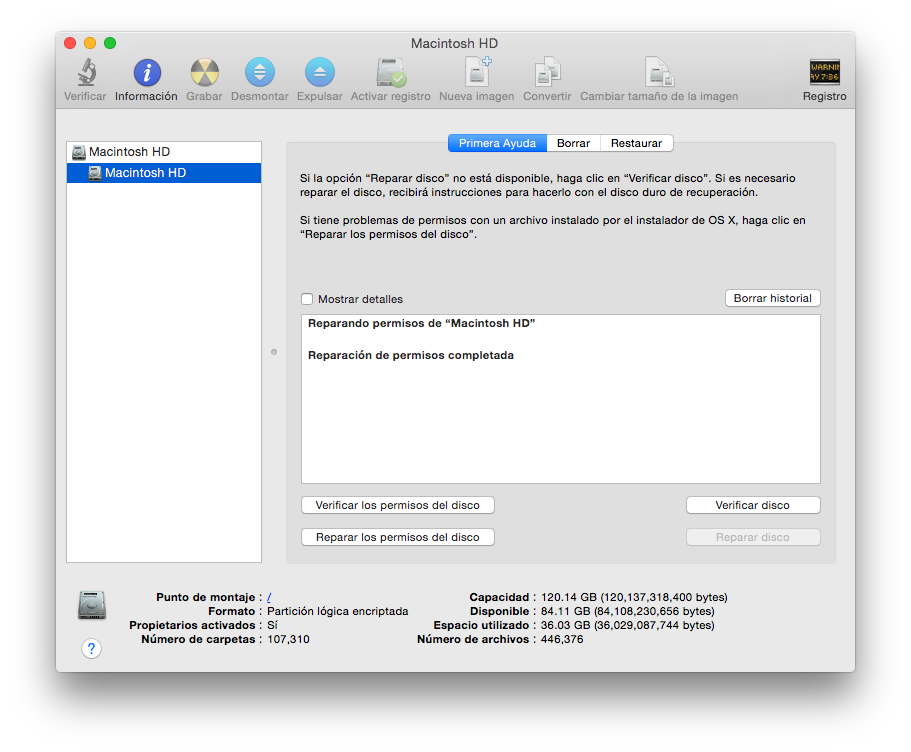Screen dimensions: 911x752
Task: Create a Nueva imagen from toolbar
Action: click(x=477, y=73)
